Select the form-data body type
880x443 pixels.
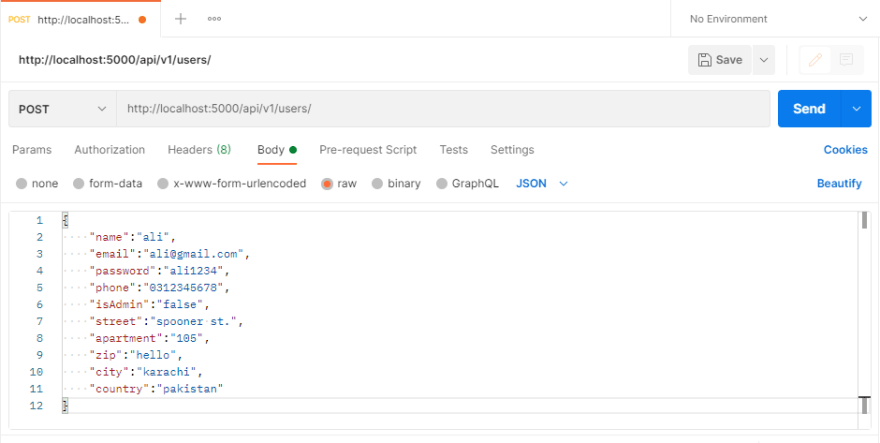point(108,184)
